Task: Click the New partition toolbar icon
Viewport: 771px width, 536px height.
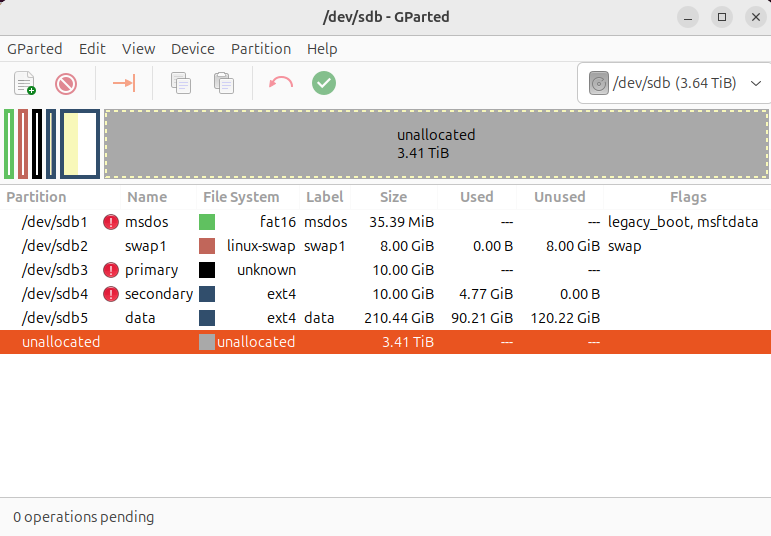Action: coord(25,83)
